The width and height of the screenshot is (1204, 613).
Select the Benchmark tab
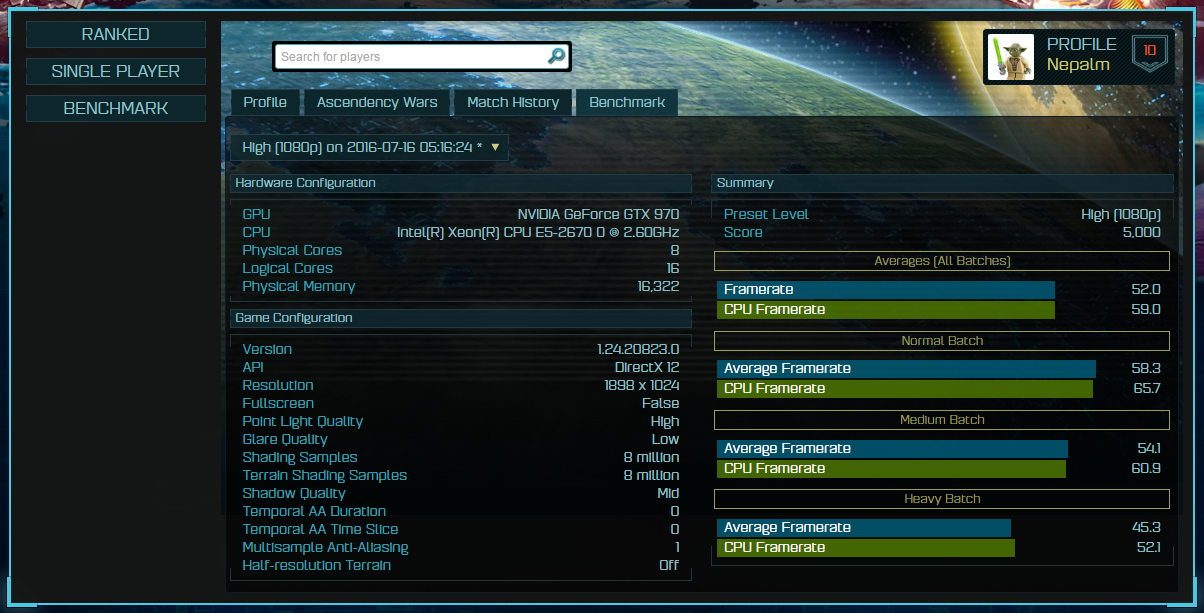click(x=627, y=102)
